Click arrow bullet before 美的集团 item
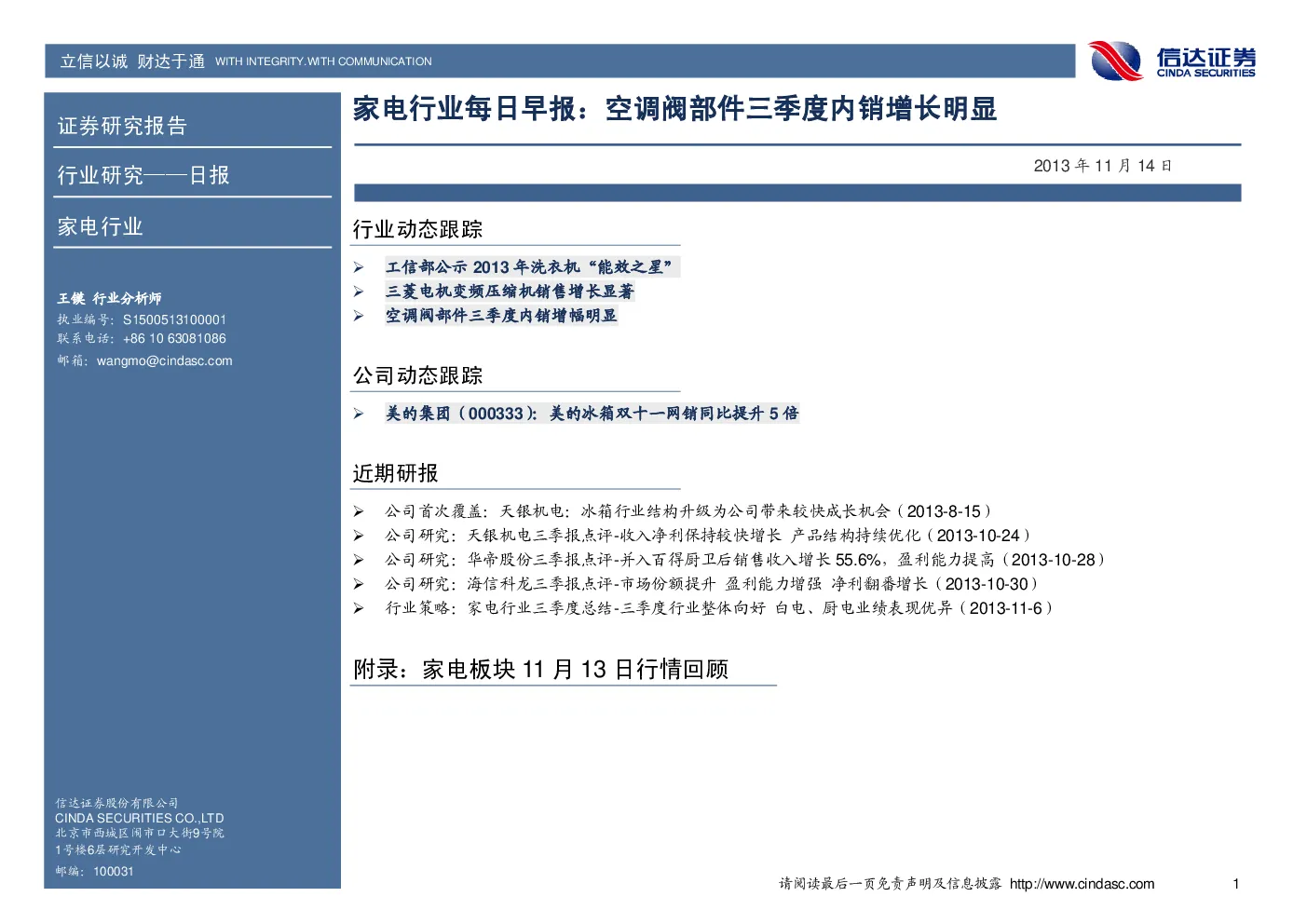The width and height of the screenshot is (1307, 924). point(358,414)
